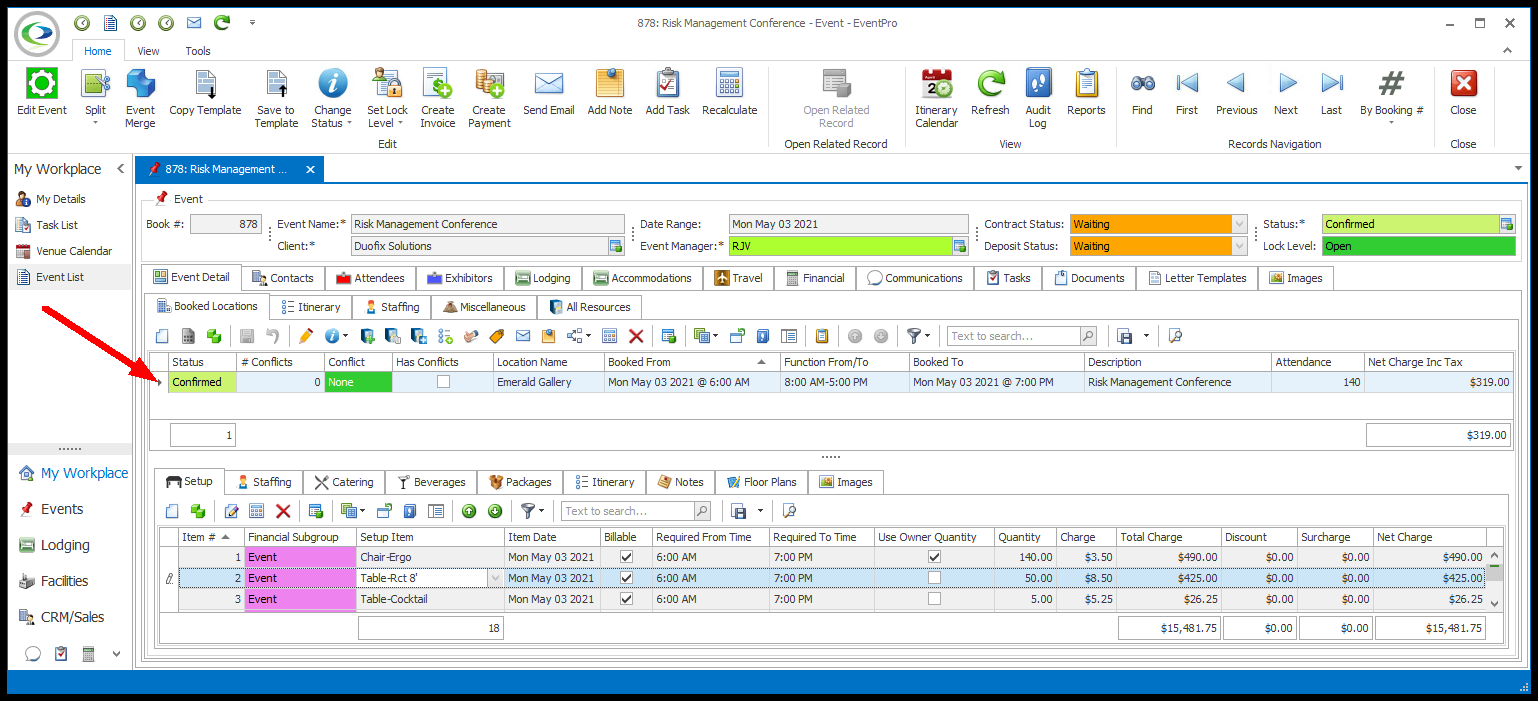
Task: Click Add Note in the ribbon
Action: (610, 93)
